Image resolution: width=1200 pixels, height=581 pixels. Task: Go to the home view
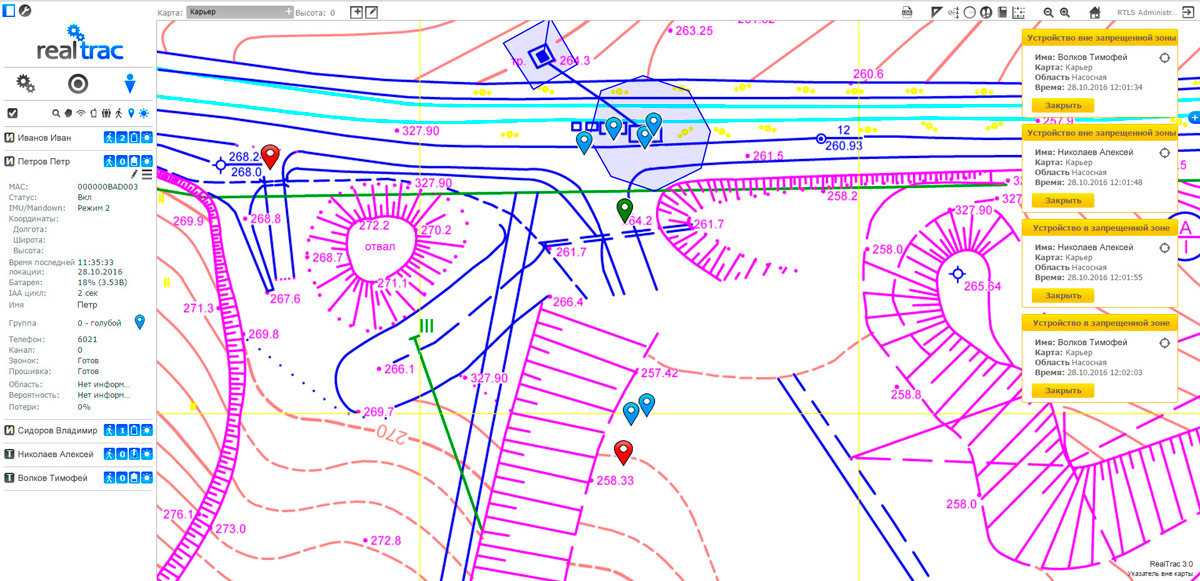pyautogui.click(x=1095, y=12)
